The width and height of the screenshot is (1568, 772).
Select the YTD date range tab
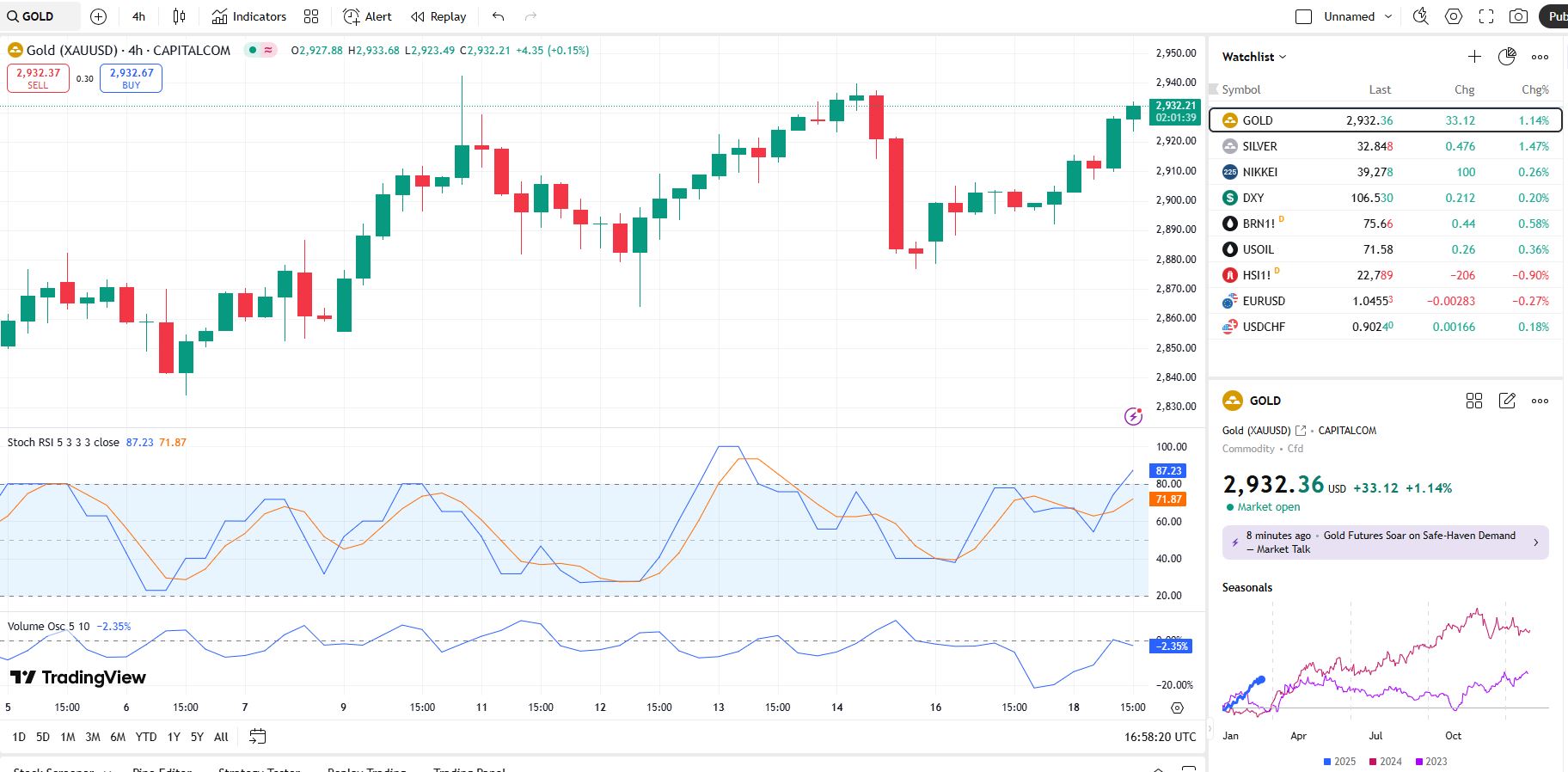point(146,737)
